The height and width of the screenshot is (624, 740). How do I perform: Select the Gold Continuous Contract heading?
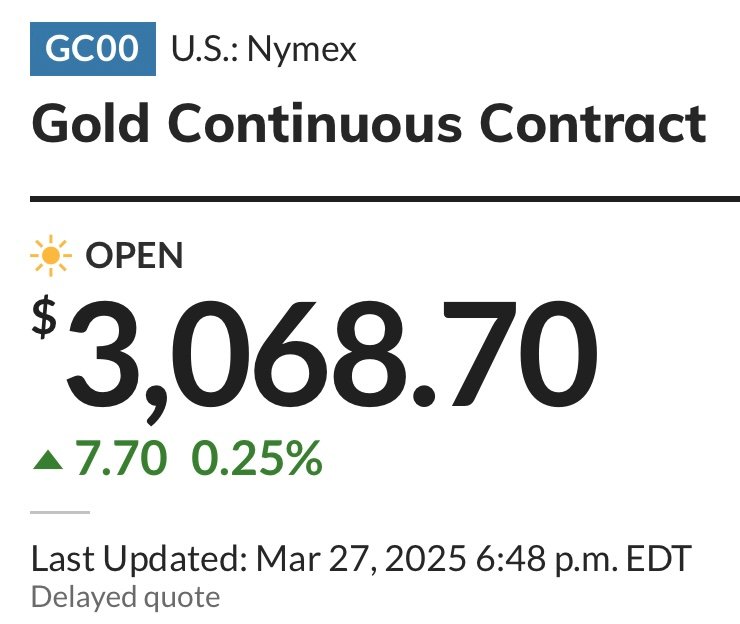(369, 124)
